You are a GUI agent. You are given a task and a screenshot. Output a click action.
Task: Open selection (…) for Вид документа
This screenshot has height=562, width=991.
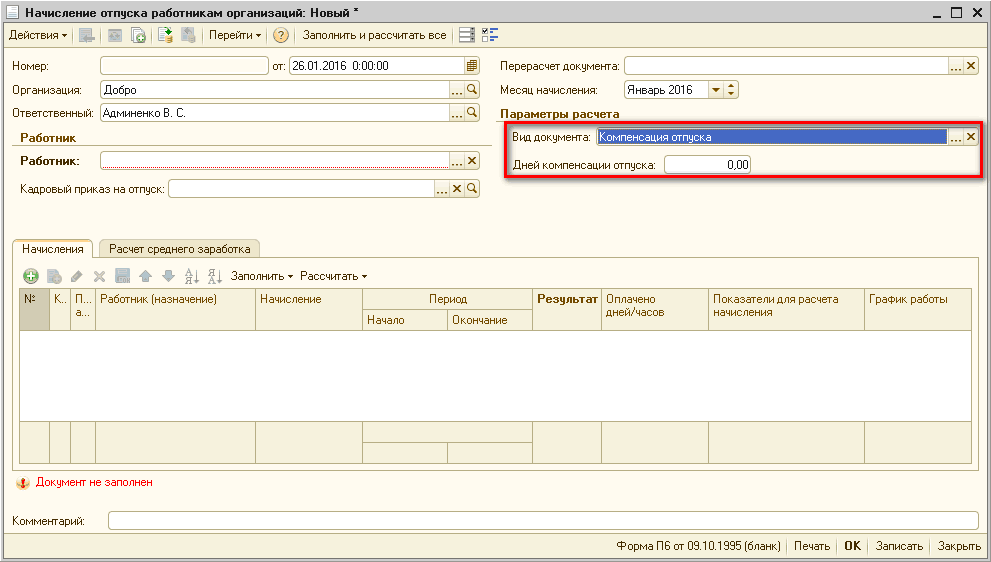pyautogui.click(x=956, y=137)
